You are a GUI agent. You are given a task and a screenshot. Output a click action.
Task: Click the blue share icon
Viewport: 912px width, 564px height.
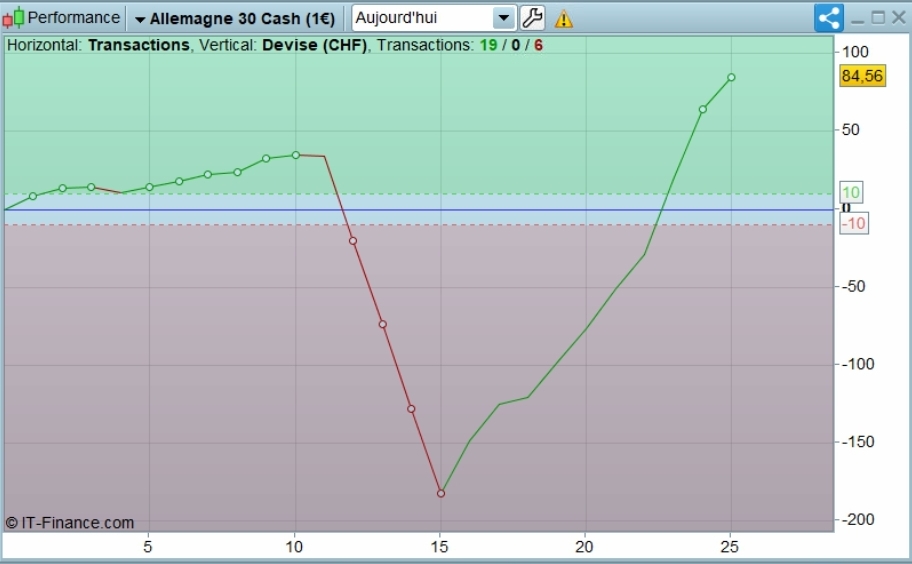tap(828, 18)
